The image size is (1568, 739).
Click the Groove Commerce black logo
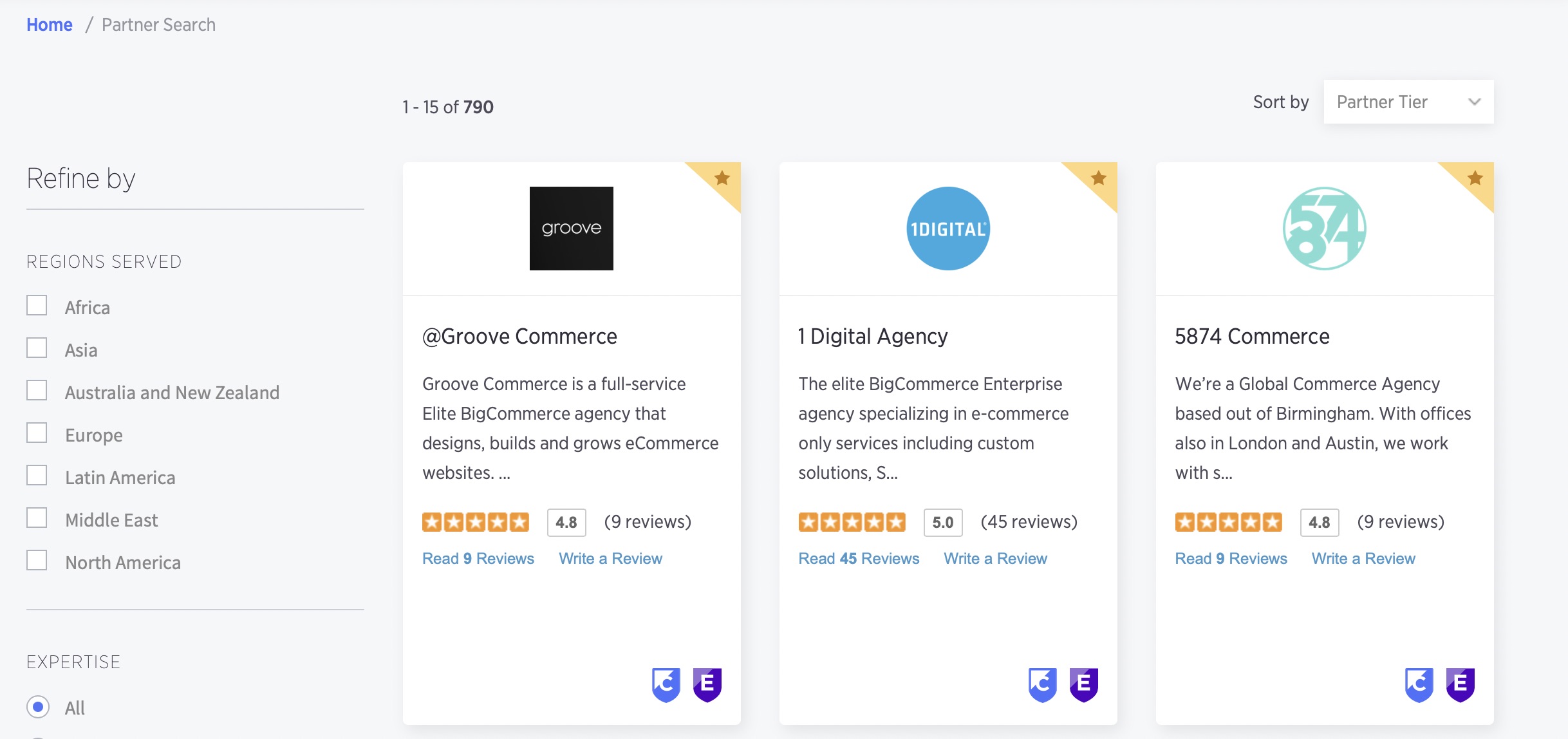pos(571,229)
